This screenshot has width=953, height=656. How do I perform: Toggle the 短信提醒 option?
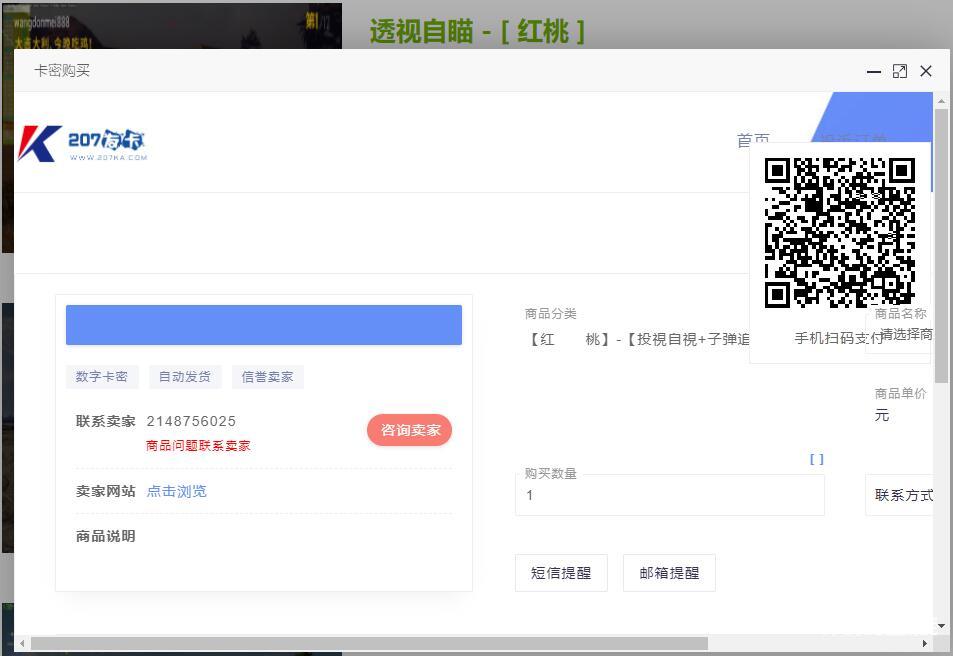pos(561,573)
